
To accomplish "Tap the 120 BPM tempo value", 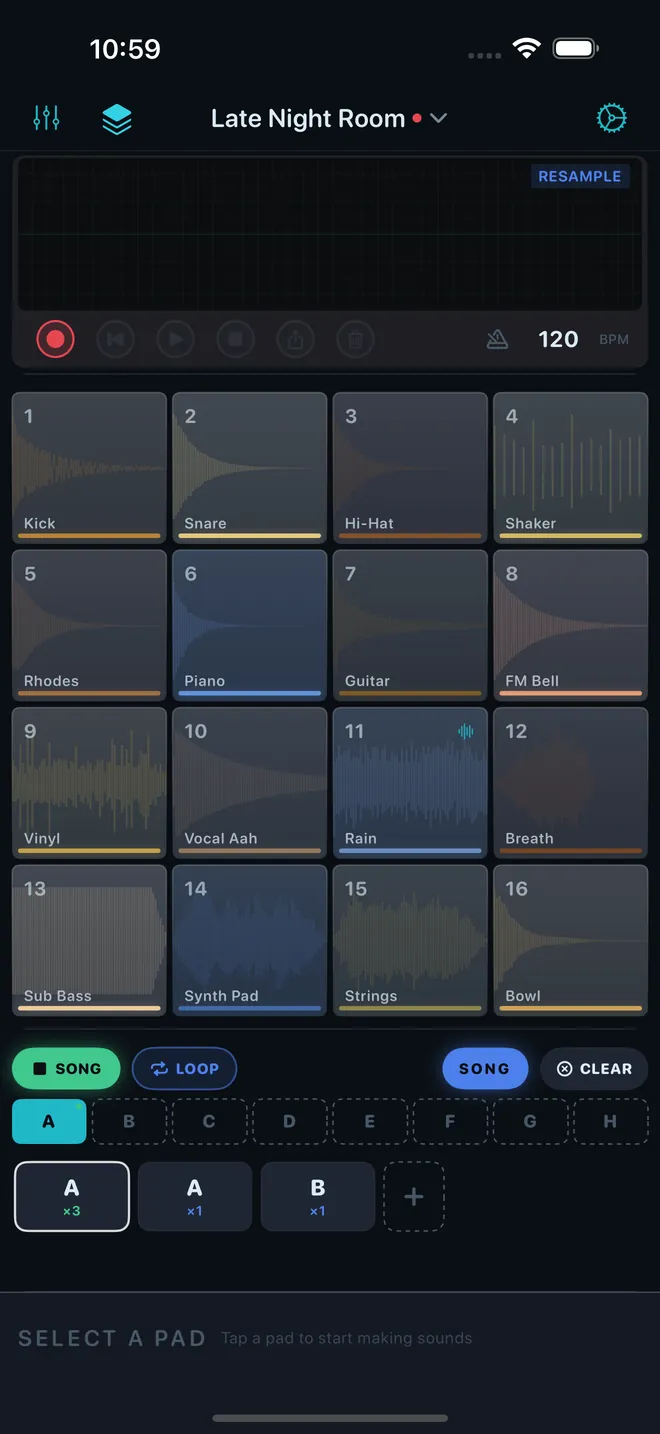I will [558, 339].
